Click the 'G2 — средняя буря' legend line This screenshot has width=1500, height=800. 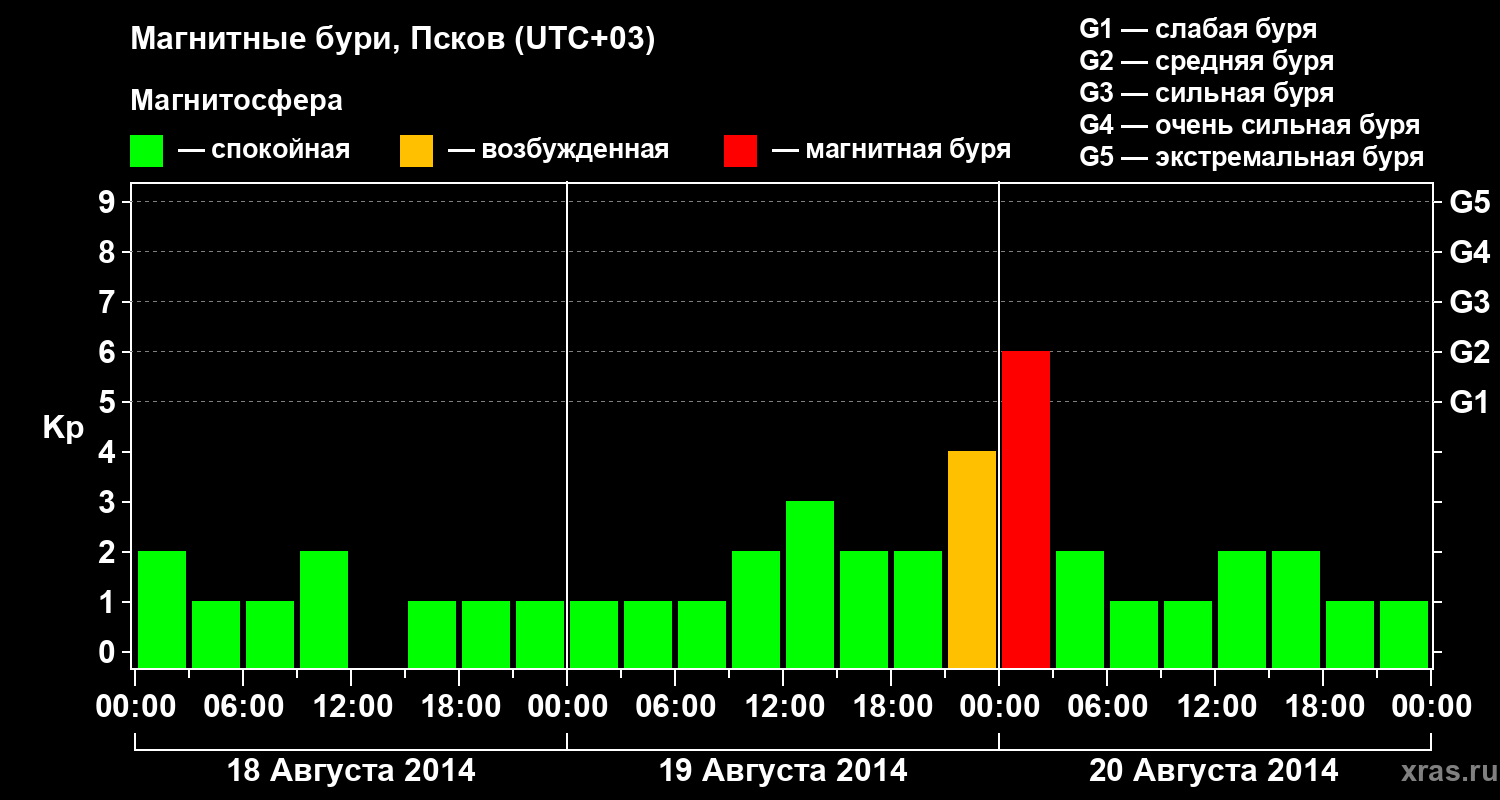pos(1207,61)
